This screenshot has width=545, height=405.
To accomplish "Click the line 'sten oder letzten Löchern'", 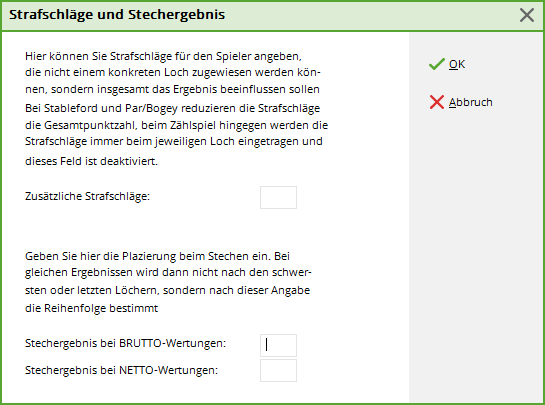I will click(168, 290).
